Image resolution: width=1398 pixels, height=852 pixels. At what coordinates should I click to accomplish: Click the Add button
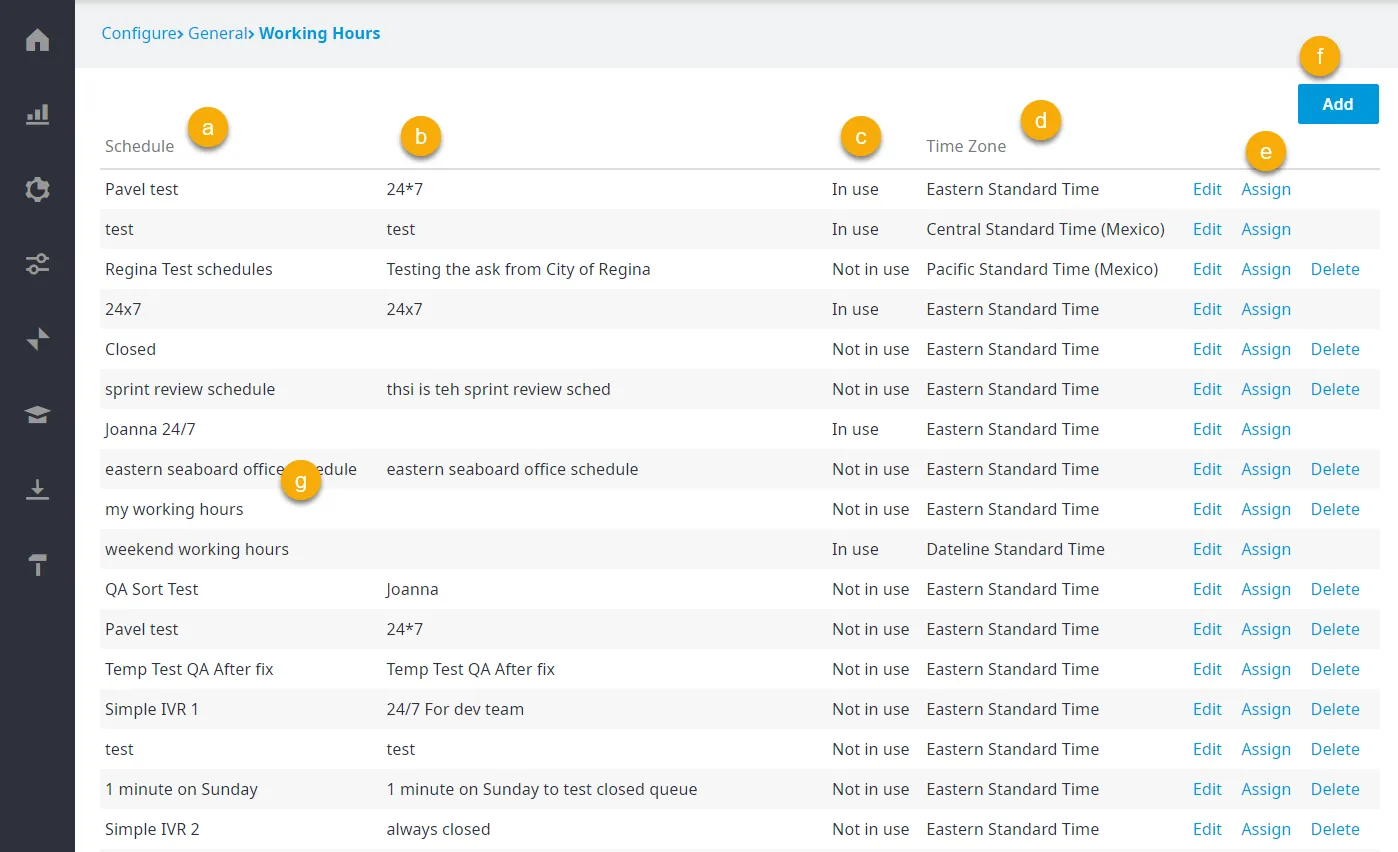[x=1338, y=104]
